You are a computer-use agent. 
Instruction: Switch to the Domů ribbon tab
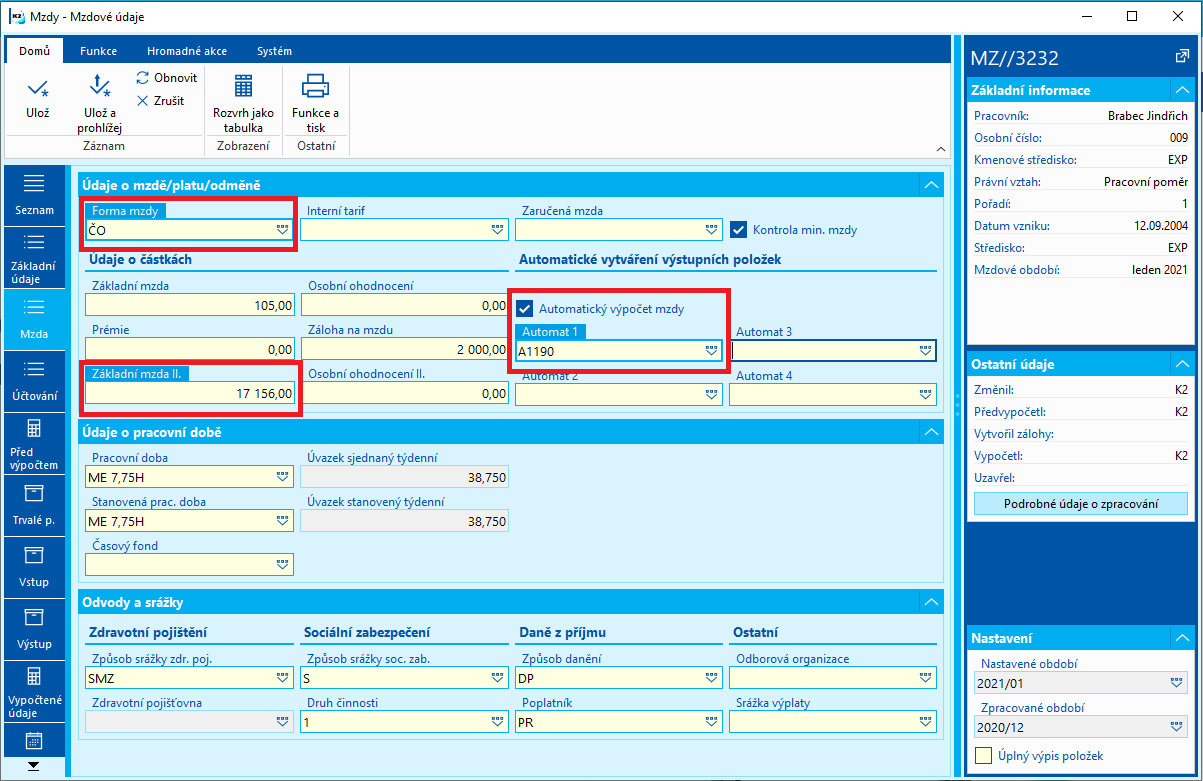tap(34, 51)
